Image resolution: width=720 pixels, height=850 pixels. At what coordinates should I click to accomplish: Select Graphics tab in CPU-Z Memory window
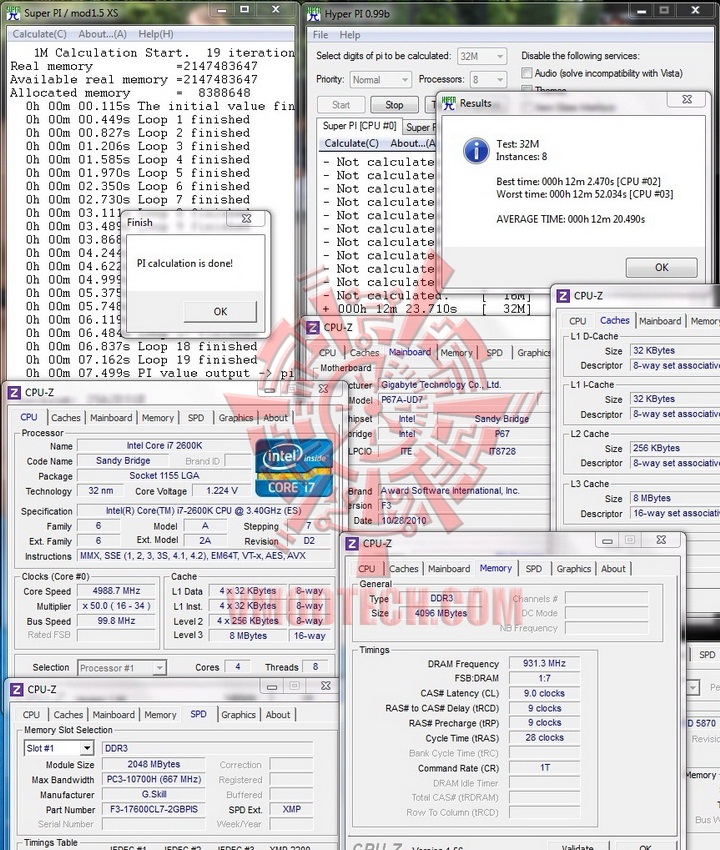click(x=574, y=569)
